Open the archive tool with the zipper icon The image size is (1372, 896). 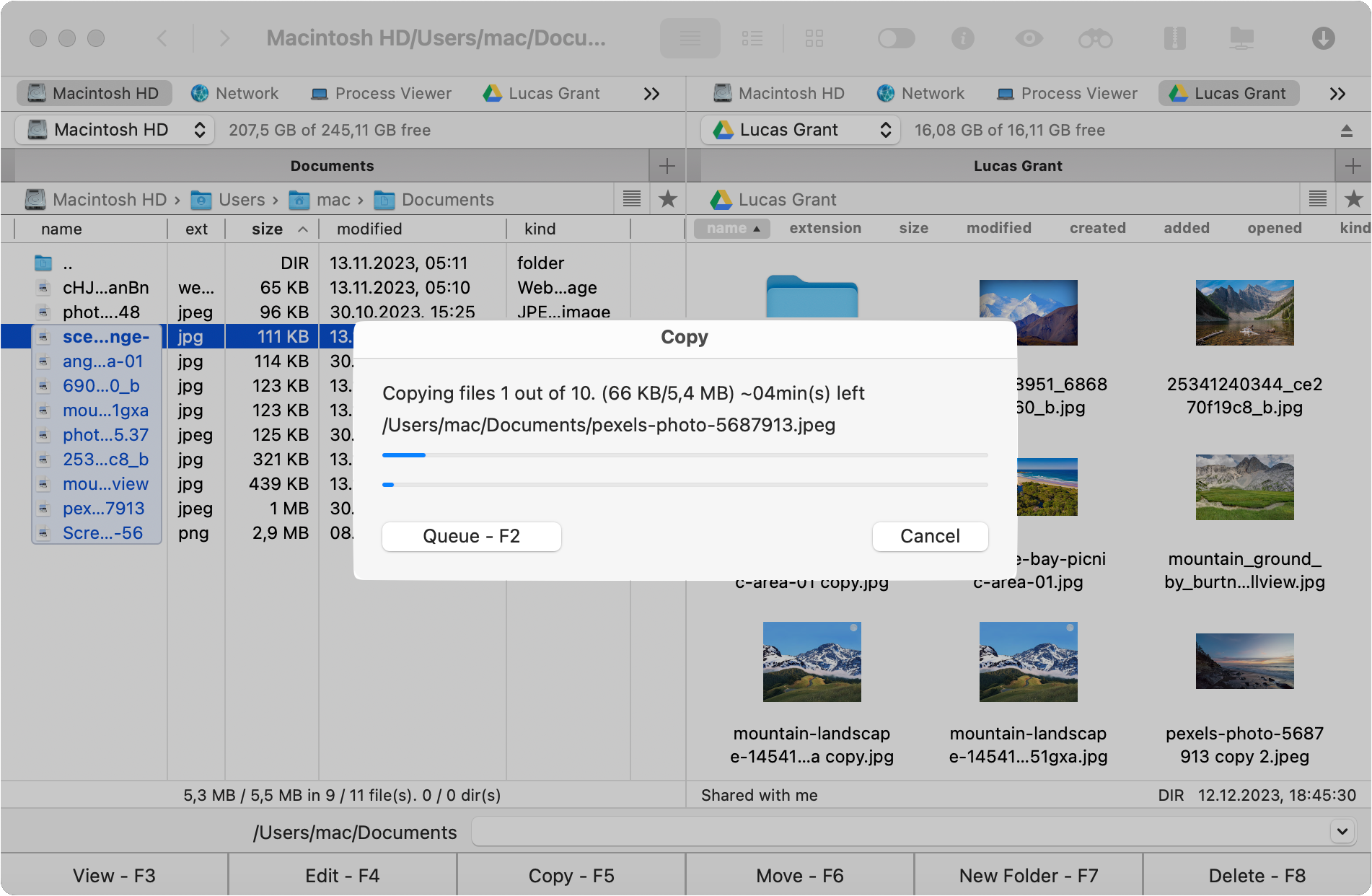click(1175, 38)
